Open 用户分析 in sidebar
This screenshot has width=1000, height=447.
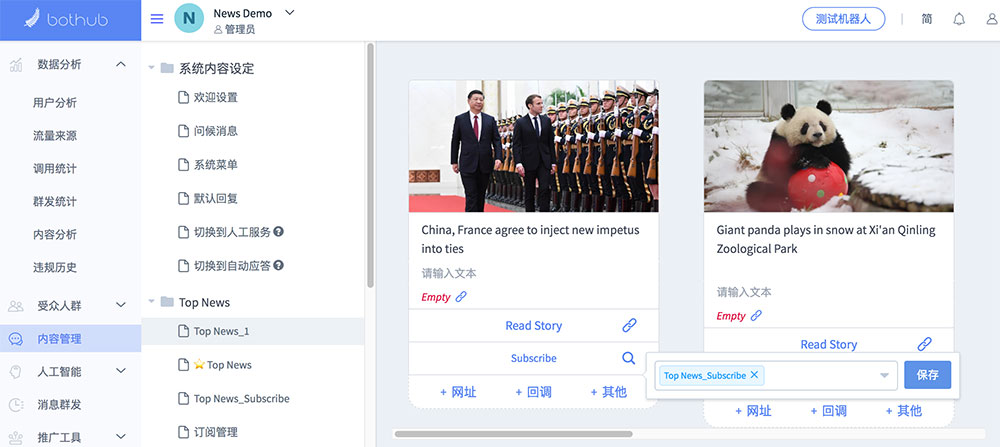55,103
